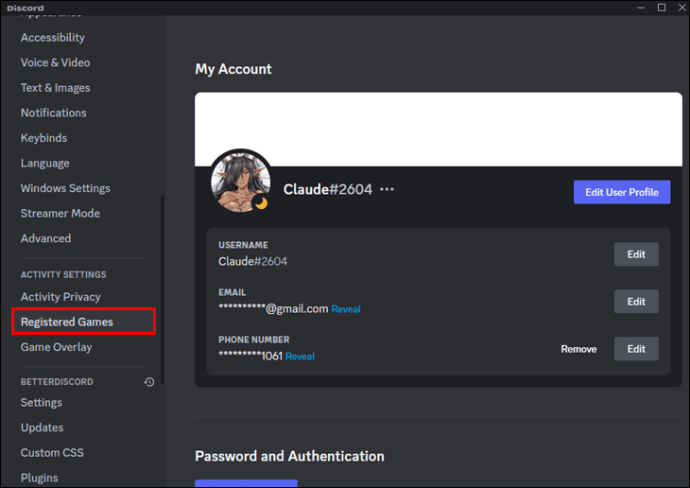The image size is (690, 488).
Task: Reveal the hidden phone number
Action: coord(300,356)
